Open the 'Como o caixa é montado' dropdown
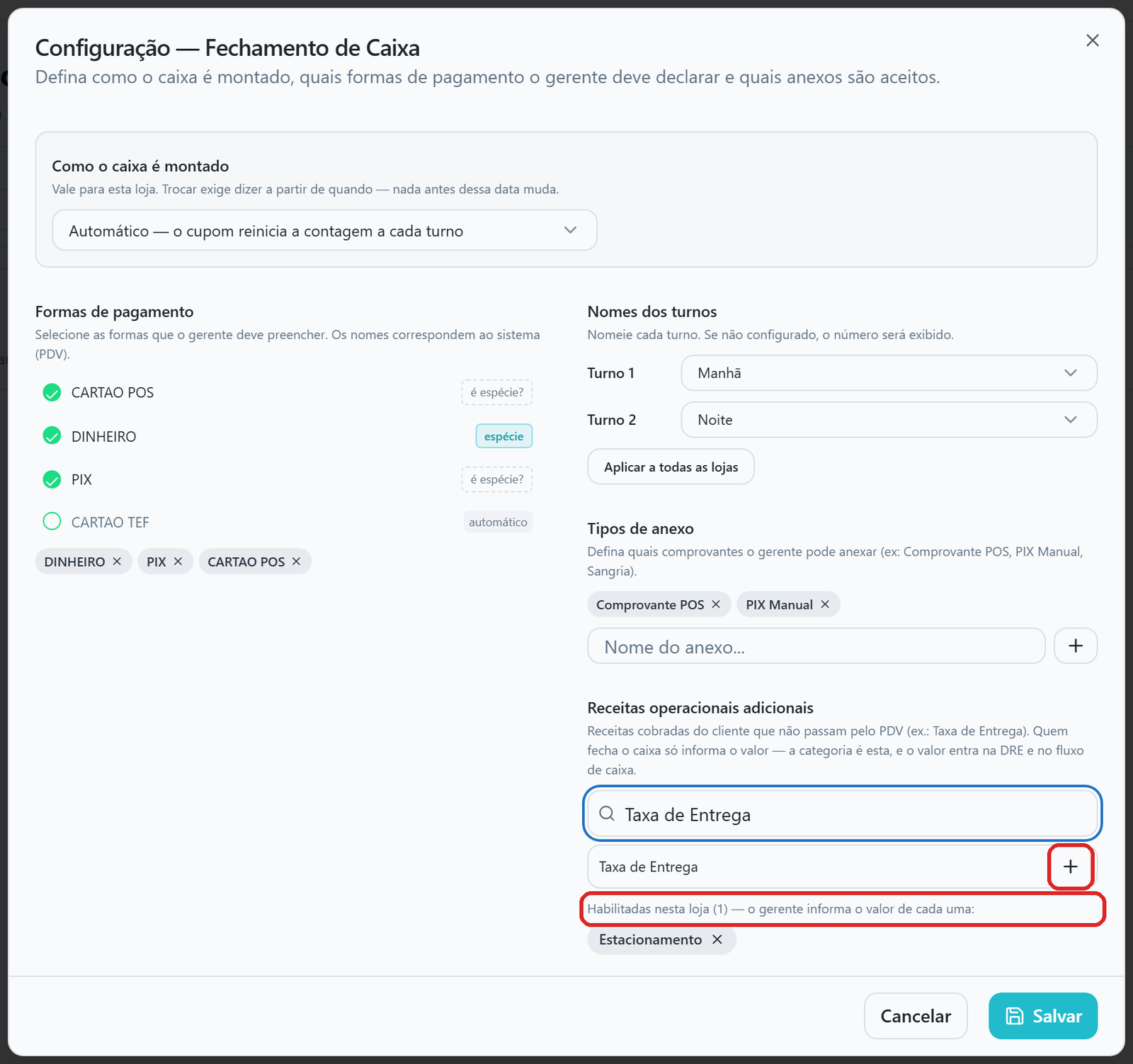The height and width of the screenshot is (1064, 1133). 325,230
